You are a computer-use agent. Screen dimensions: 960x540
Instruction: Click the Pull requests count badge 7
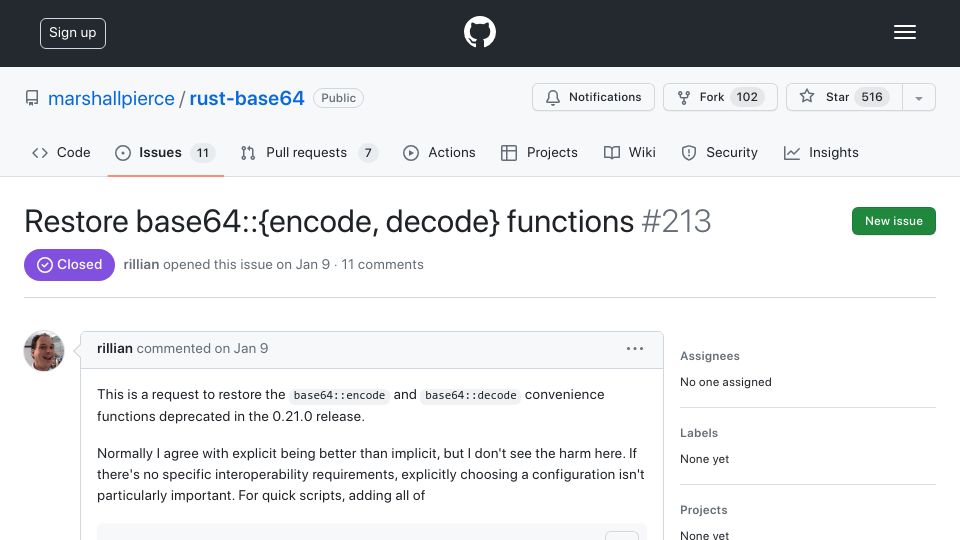pyautogui.click(x=368, y=153)
